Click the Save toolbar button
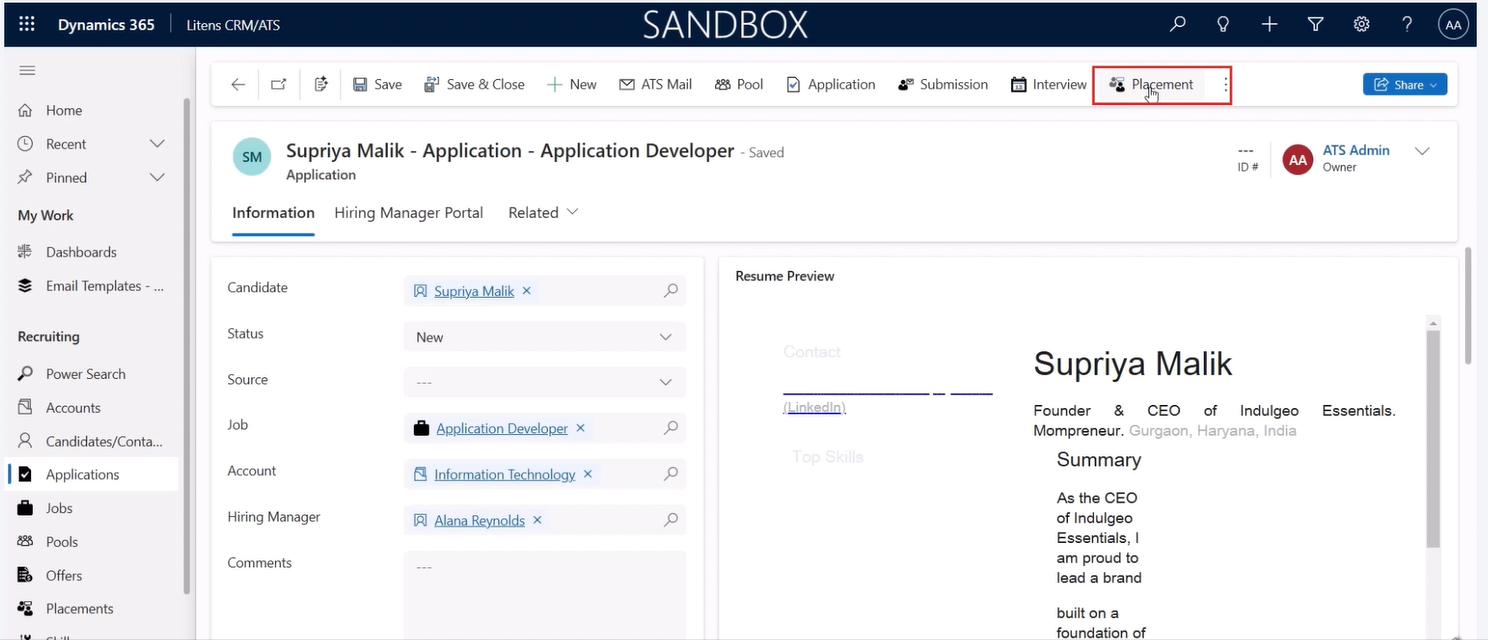Screen dimensions: 1488x640 click(377, 85)
